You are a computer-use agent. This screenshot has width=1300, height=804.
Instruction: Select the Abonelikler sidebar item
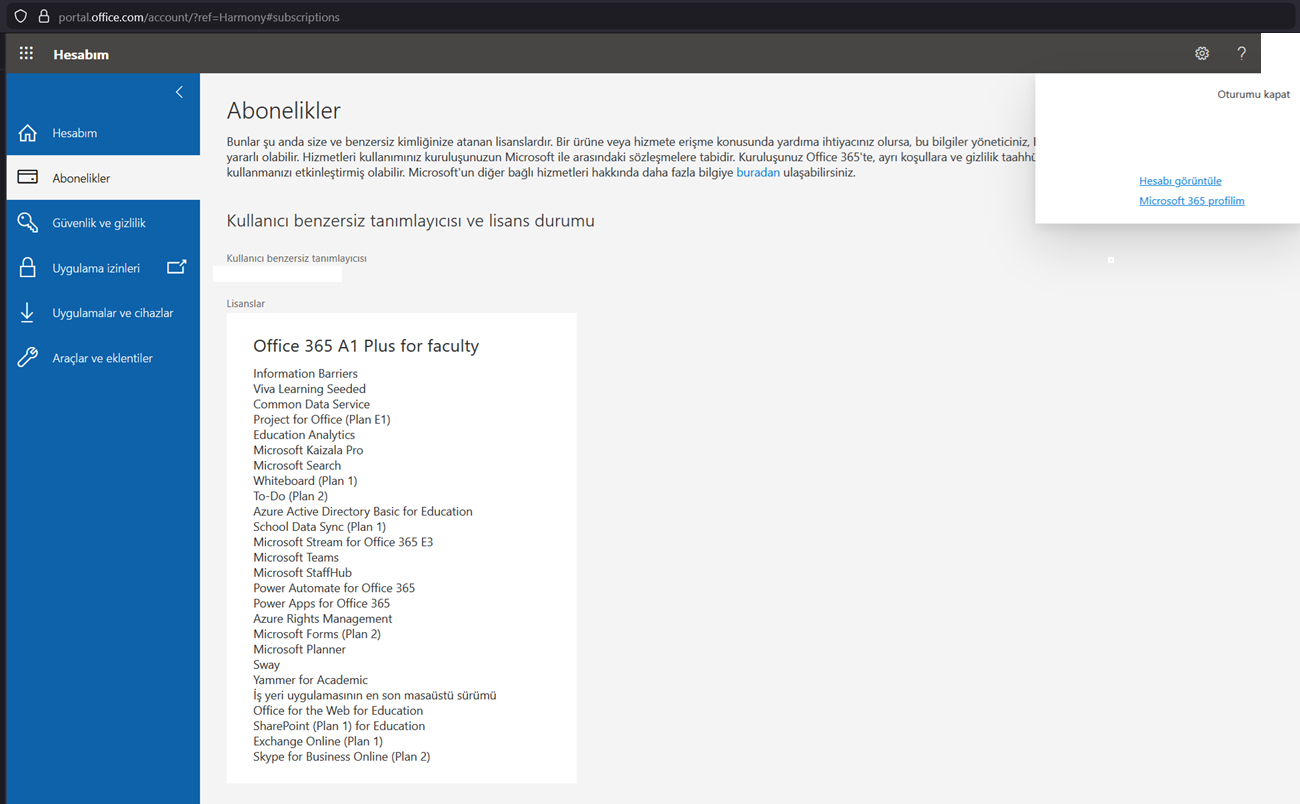click(x=103, y=178)
